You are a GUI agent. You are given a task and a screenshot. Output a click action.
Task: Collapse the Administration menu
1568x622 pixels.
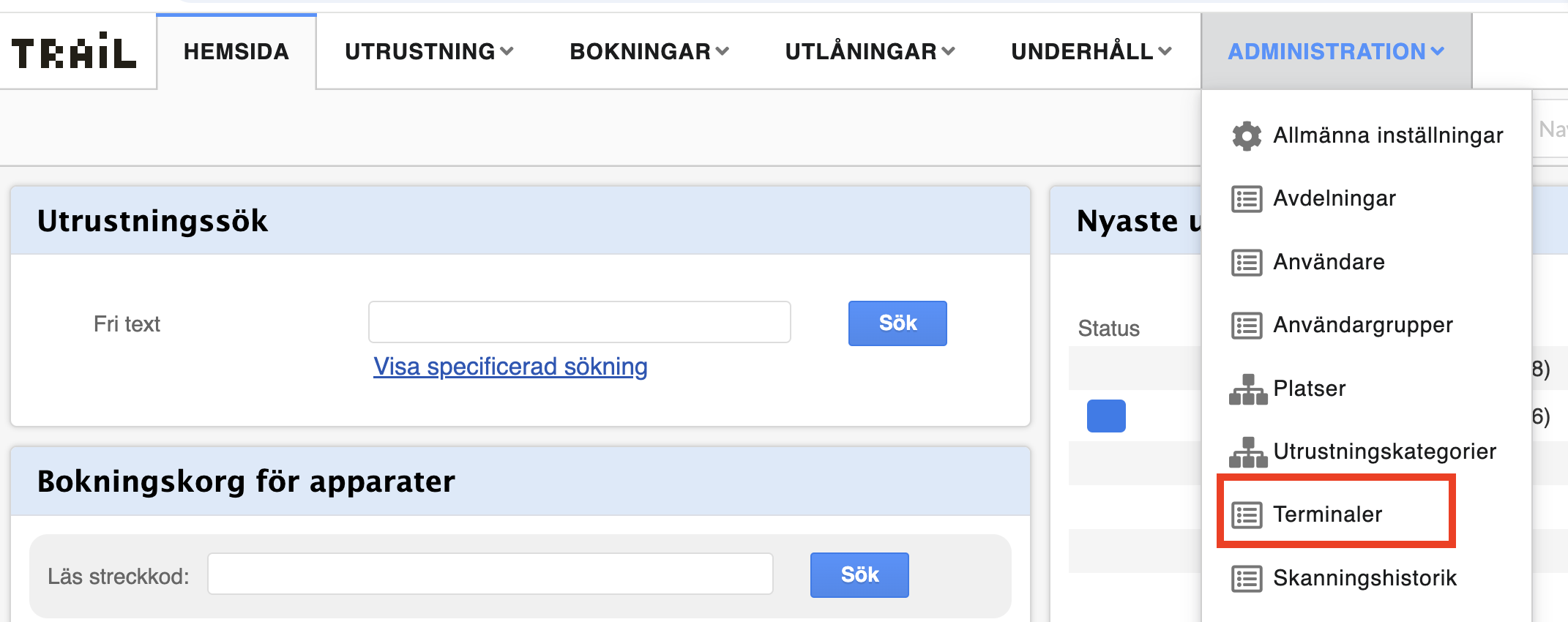(x=1336, y=51)
